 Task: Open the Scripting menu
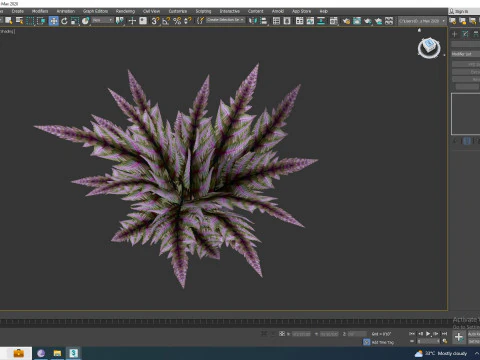(203, 11)
